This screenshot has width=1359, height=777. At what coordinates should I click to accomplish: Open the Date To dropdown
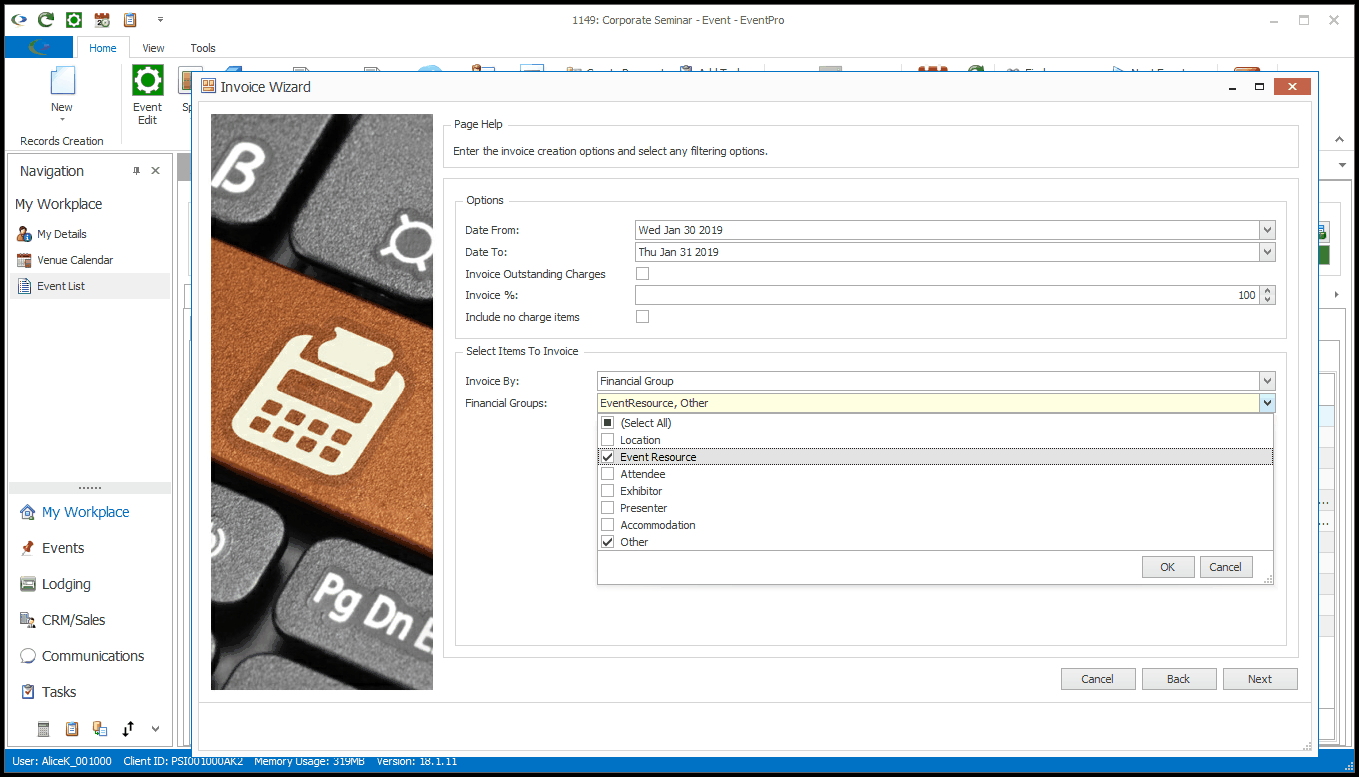tap(1268, 252)
